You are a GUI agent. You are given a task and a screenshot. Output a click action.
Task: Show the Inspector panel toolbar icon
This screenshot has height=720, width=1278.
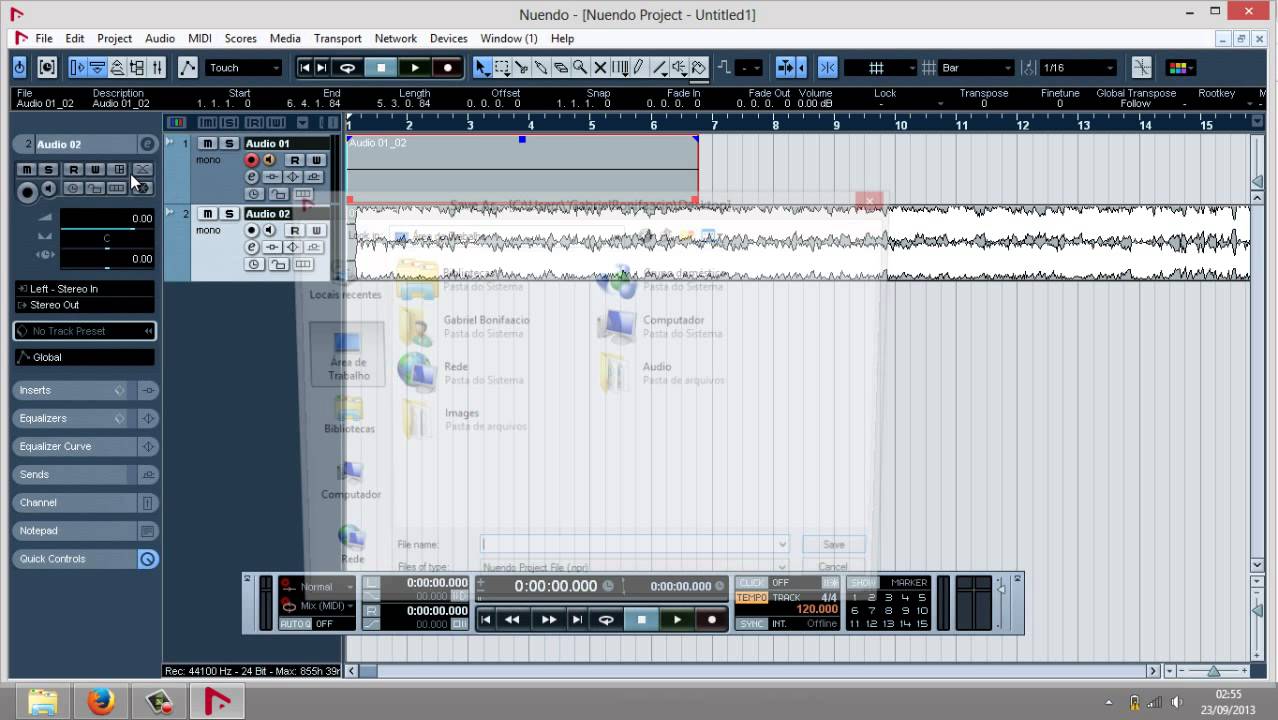[x=78, y=68]
